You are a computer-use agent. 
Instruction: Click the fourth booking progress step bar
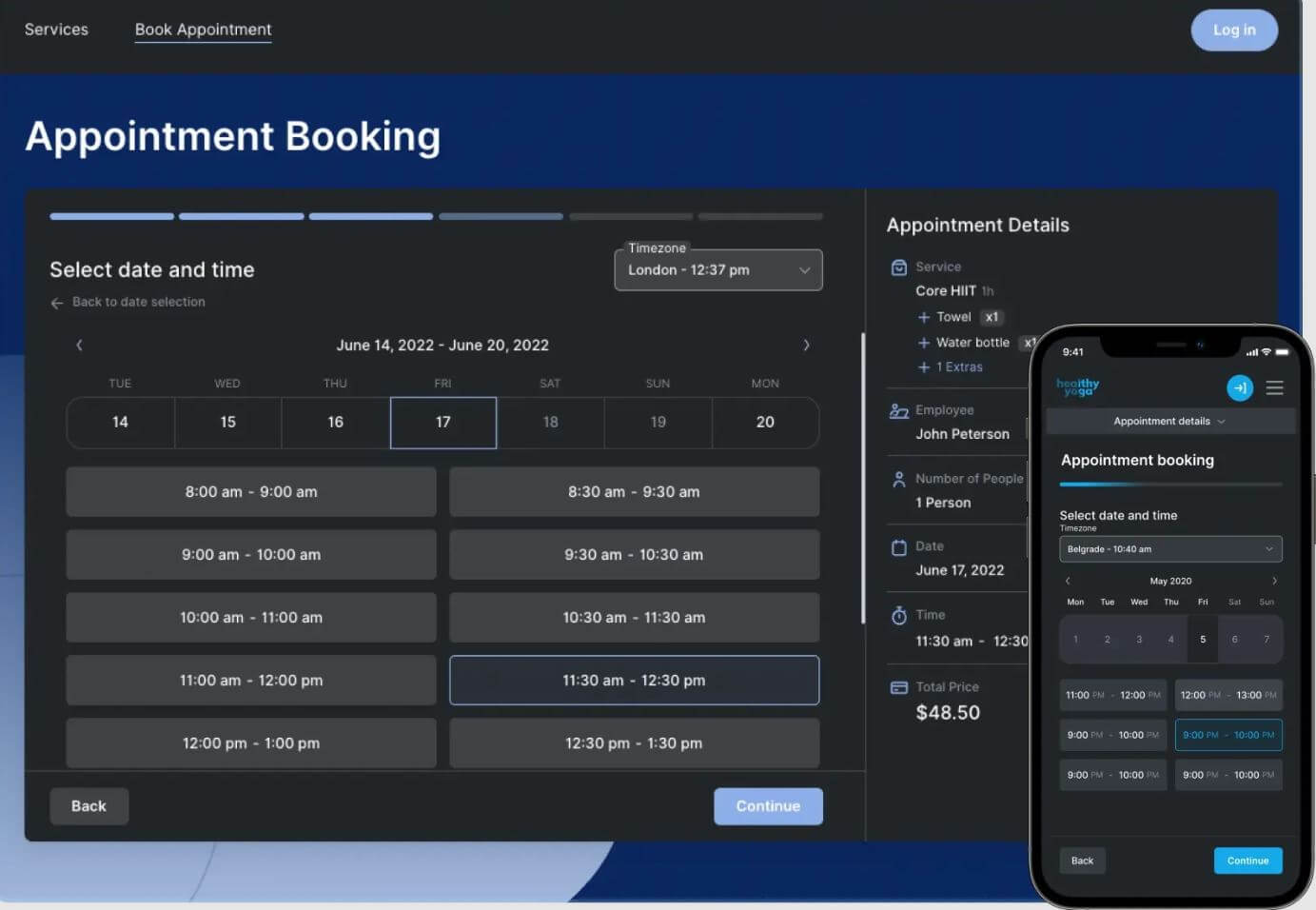(x=501, y=217)
